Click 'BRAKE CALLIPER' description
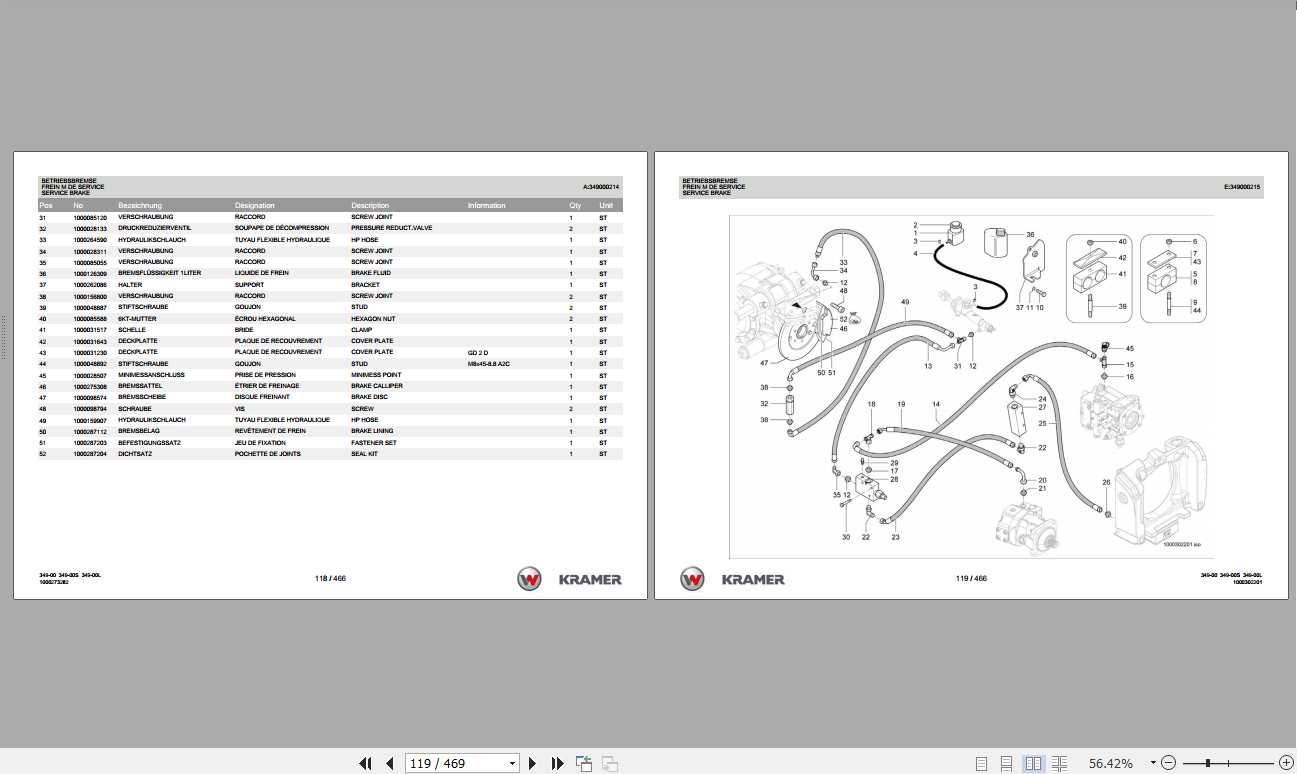The height and width of the screenshot is (774, 1297). point(377,386)
